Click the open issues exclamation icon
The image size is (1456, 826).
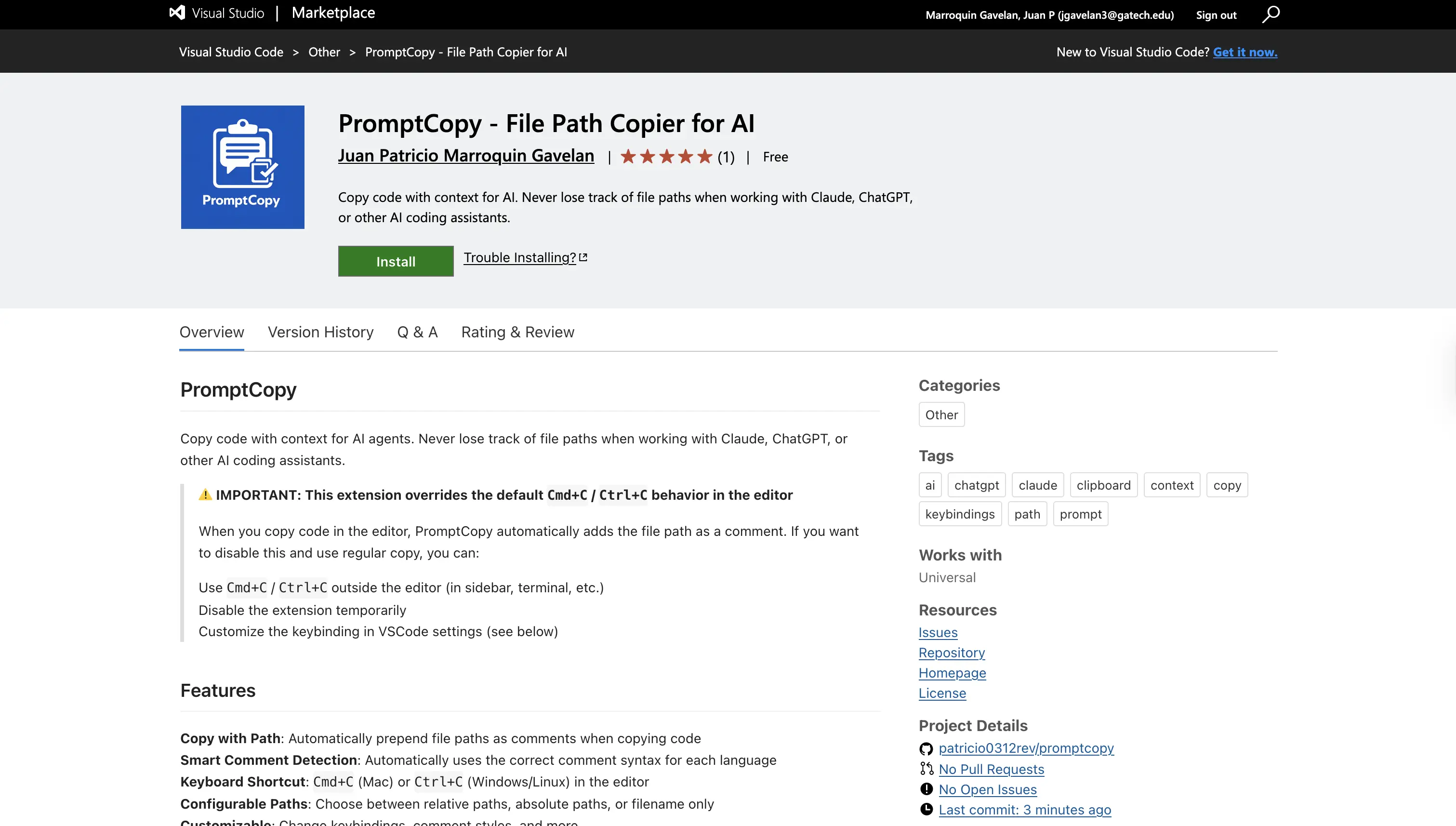point(926,789)
